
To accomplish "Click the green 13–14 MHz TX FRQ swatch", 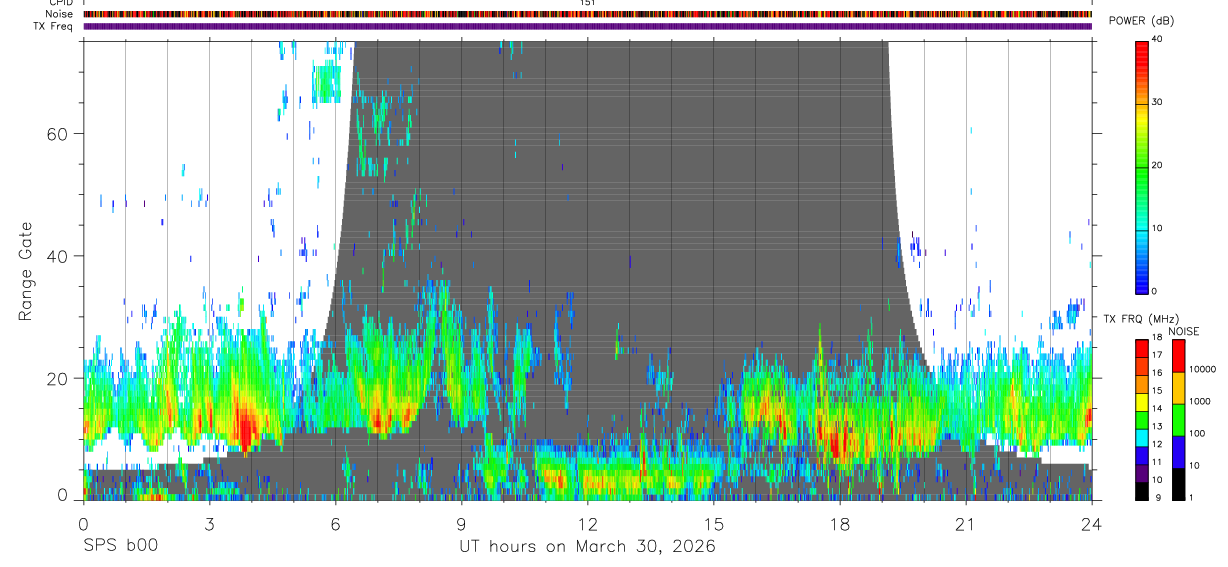I will [1142, 421].
